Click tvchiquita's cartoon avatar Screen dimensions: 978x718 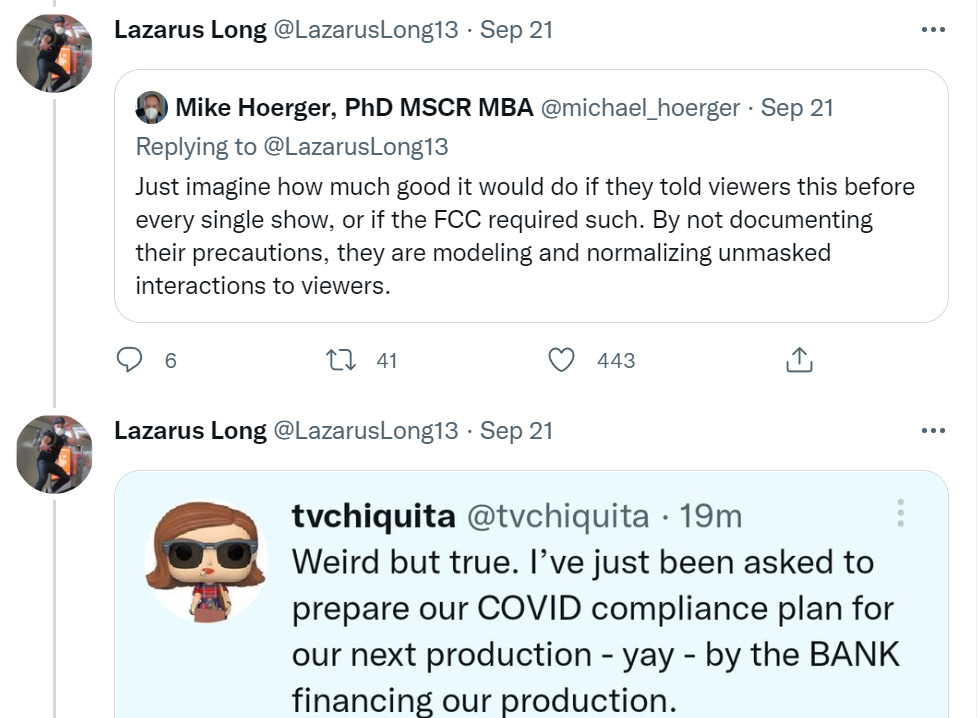(205, 559)
